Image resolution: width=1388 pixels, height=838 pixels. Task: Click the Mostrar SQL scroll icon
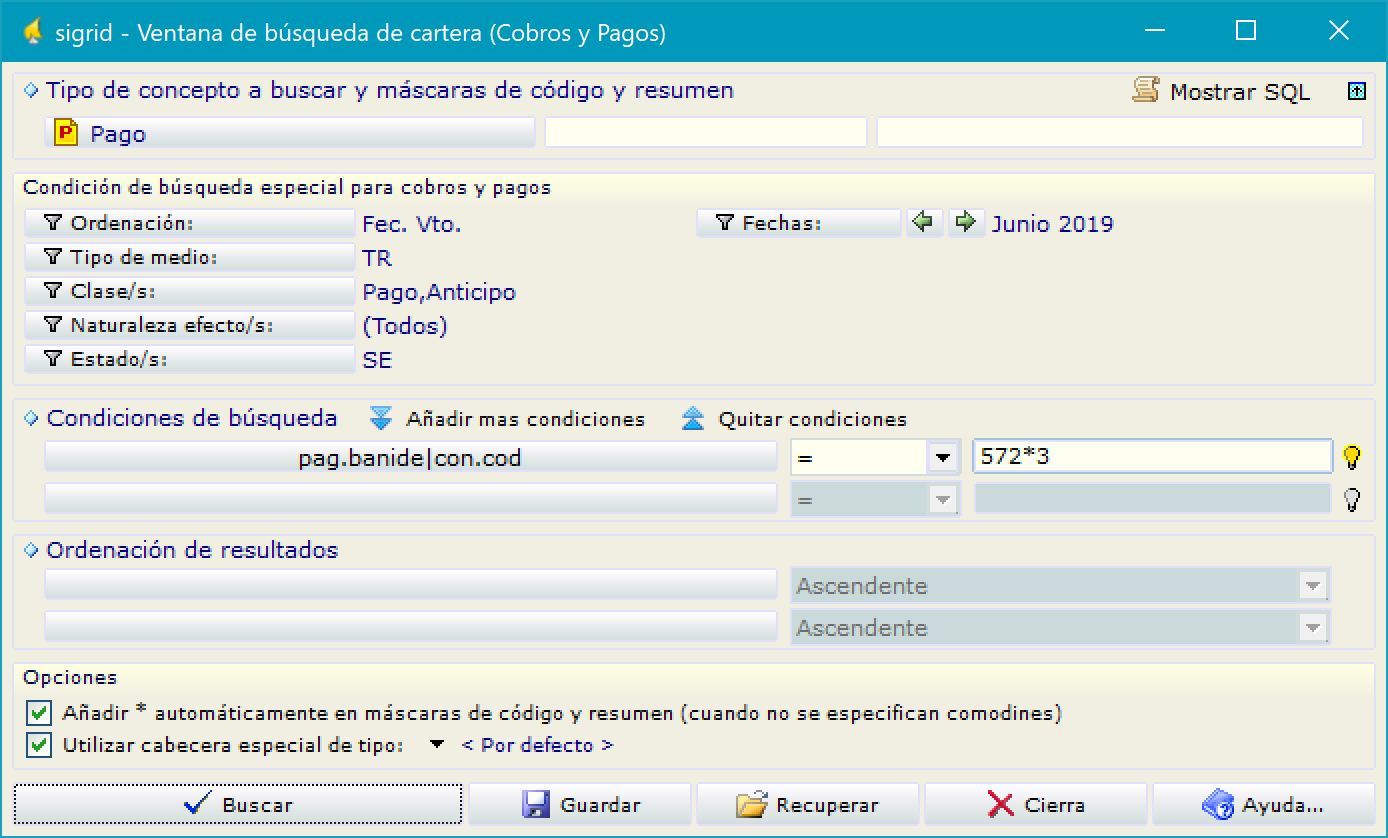1145,91
